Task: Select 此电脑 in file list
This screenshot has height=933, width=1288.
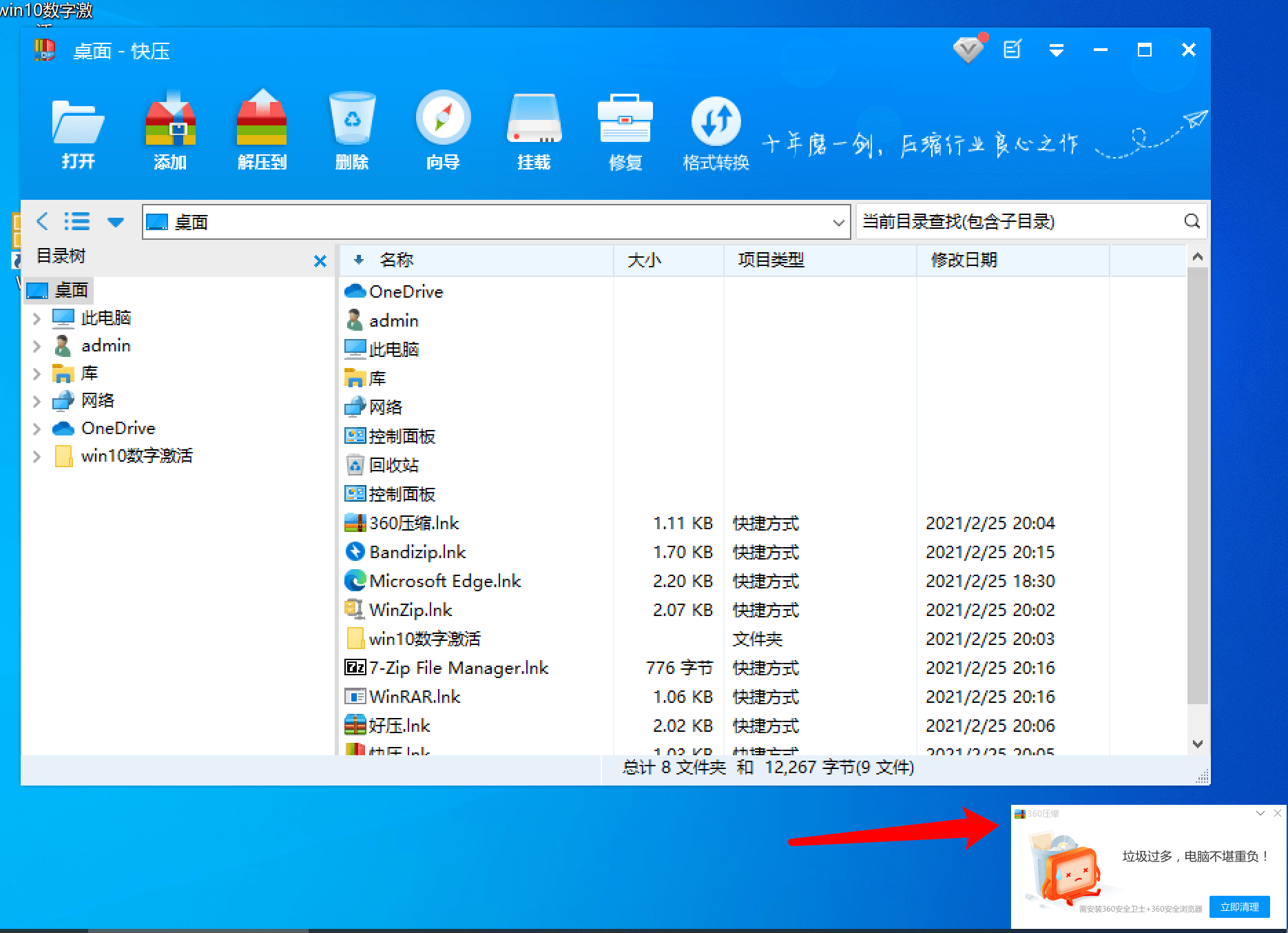Action: 382,349
